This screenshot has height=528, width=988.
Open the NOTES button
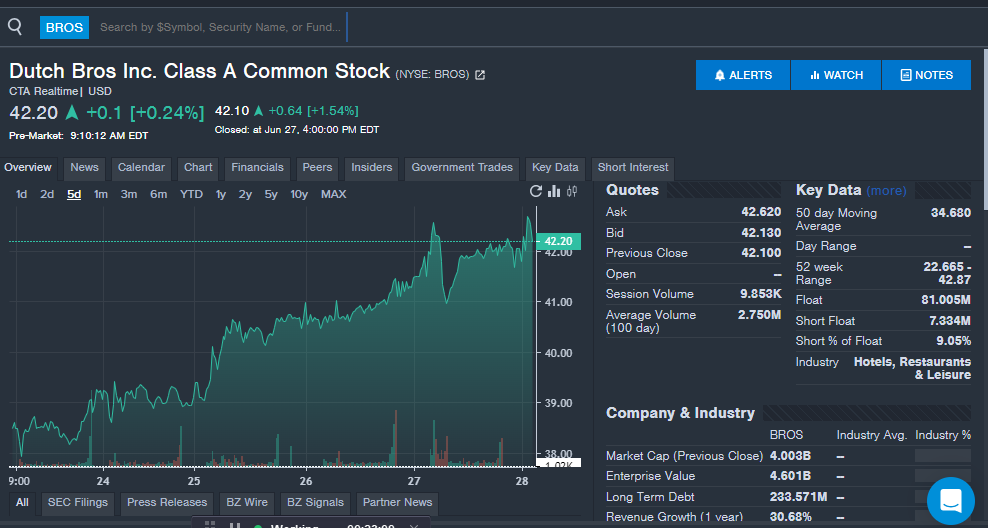point(927,75)
